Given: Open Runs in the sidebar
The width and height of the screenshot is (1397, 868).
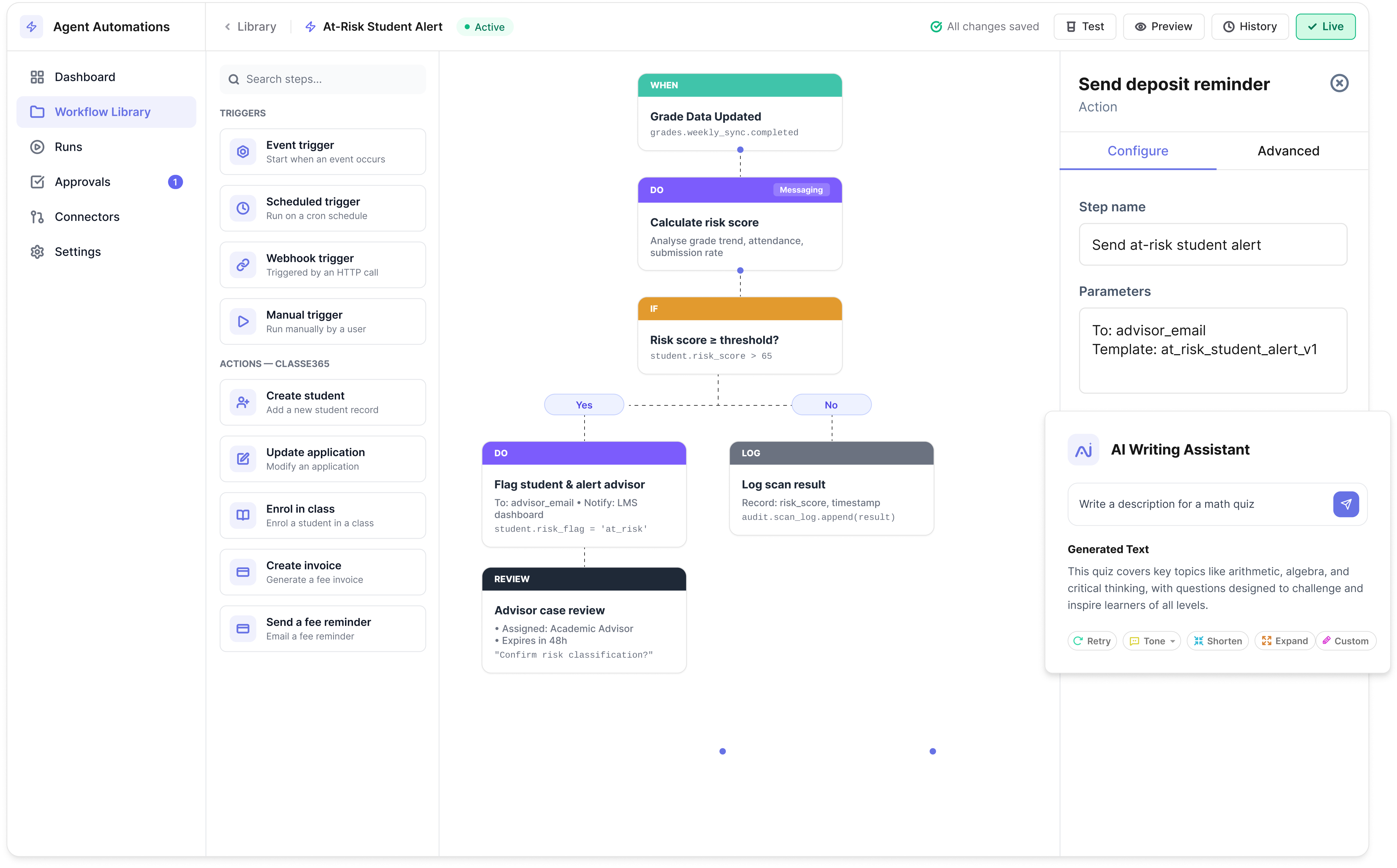Looking at the screenshot, I should click(x=106, y=147).
